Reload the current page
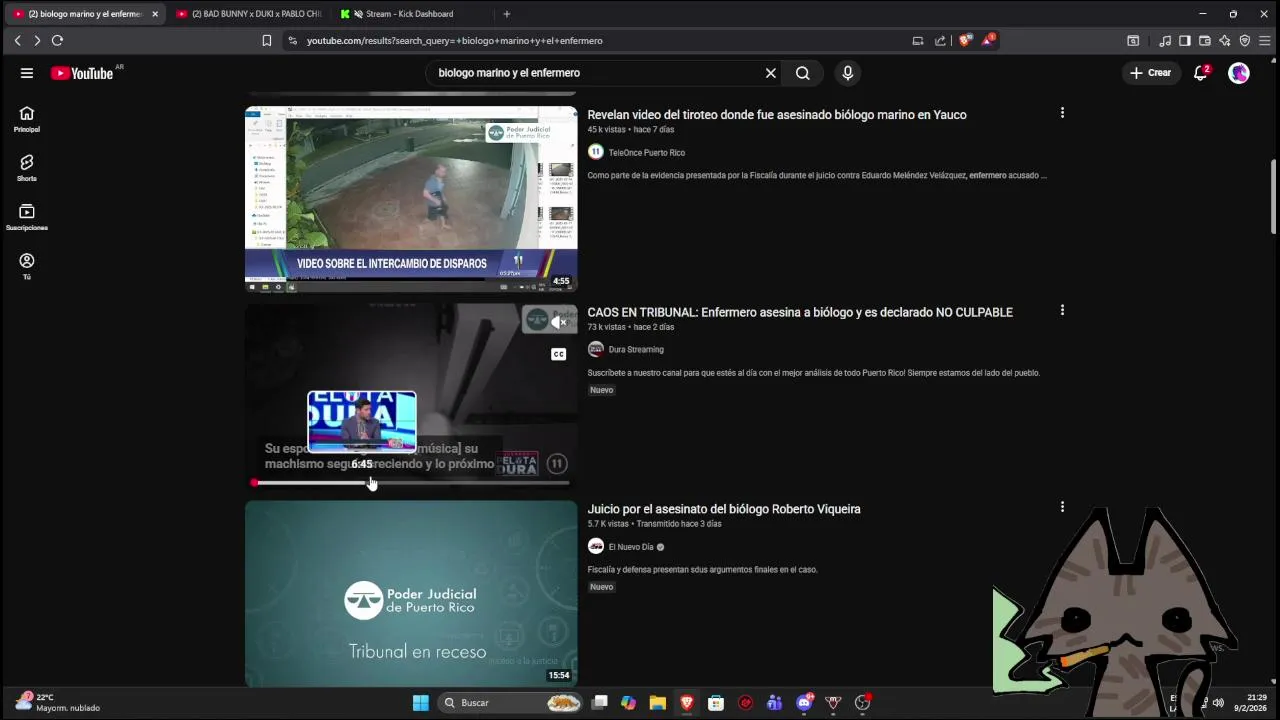This screenshot has width=1280, height=720. (57, 41)
